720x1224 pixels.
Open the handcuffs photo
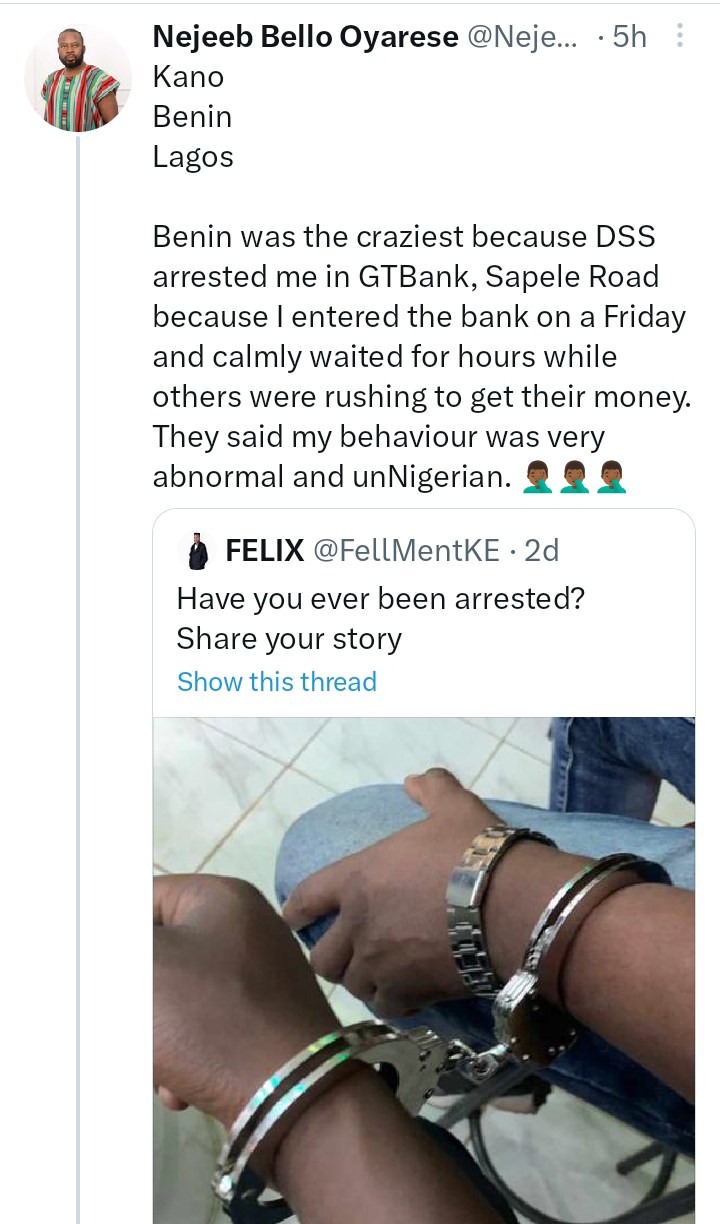(x=424, y=970)
